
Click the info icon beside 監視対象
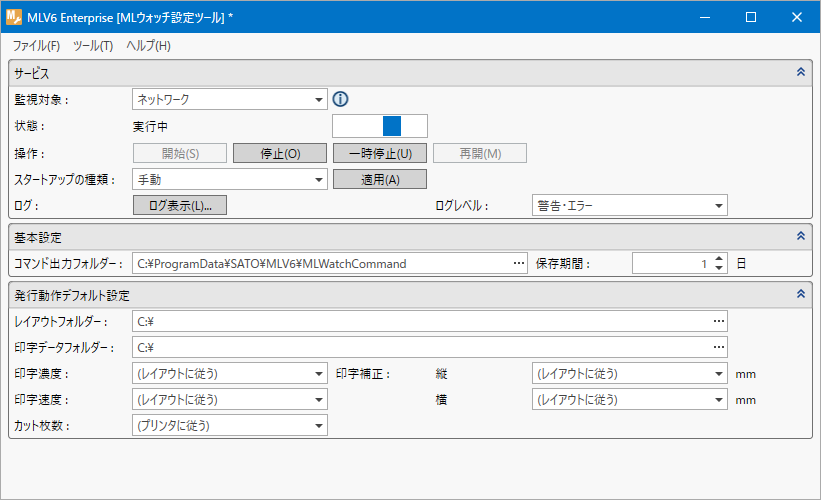click(x=340, y=99)
